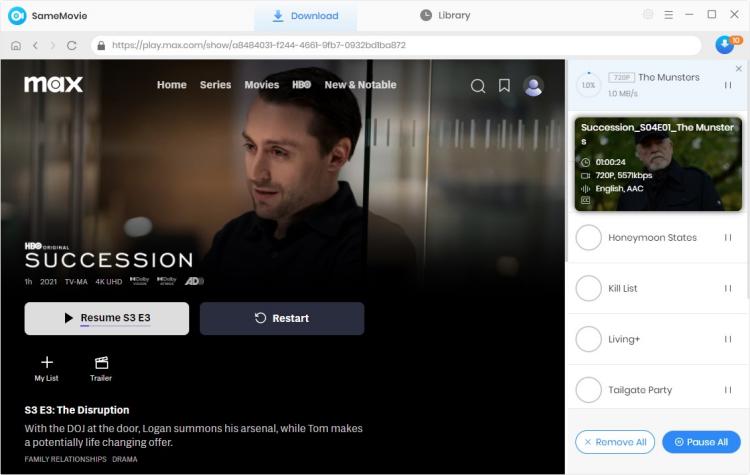Viewport: 750px width, 475px height.
Task: Reload the page with refresh icon
Action: point(72,45)
